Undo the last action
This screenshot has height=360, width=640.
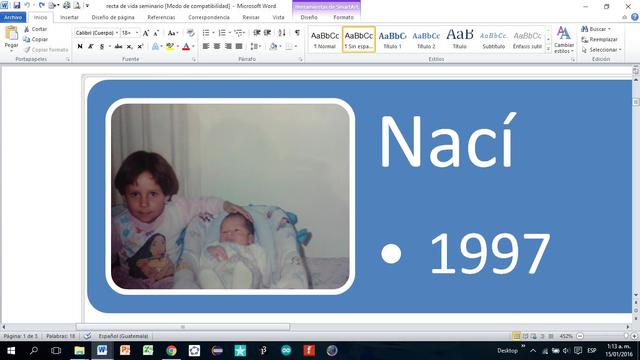coord(27,6)
